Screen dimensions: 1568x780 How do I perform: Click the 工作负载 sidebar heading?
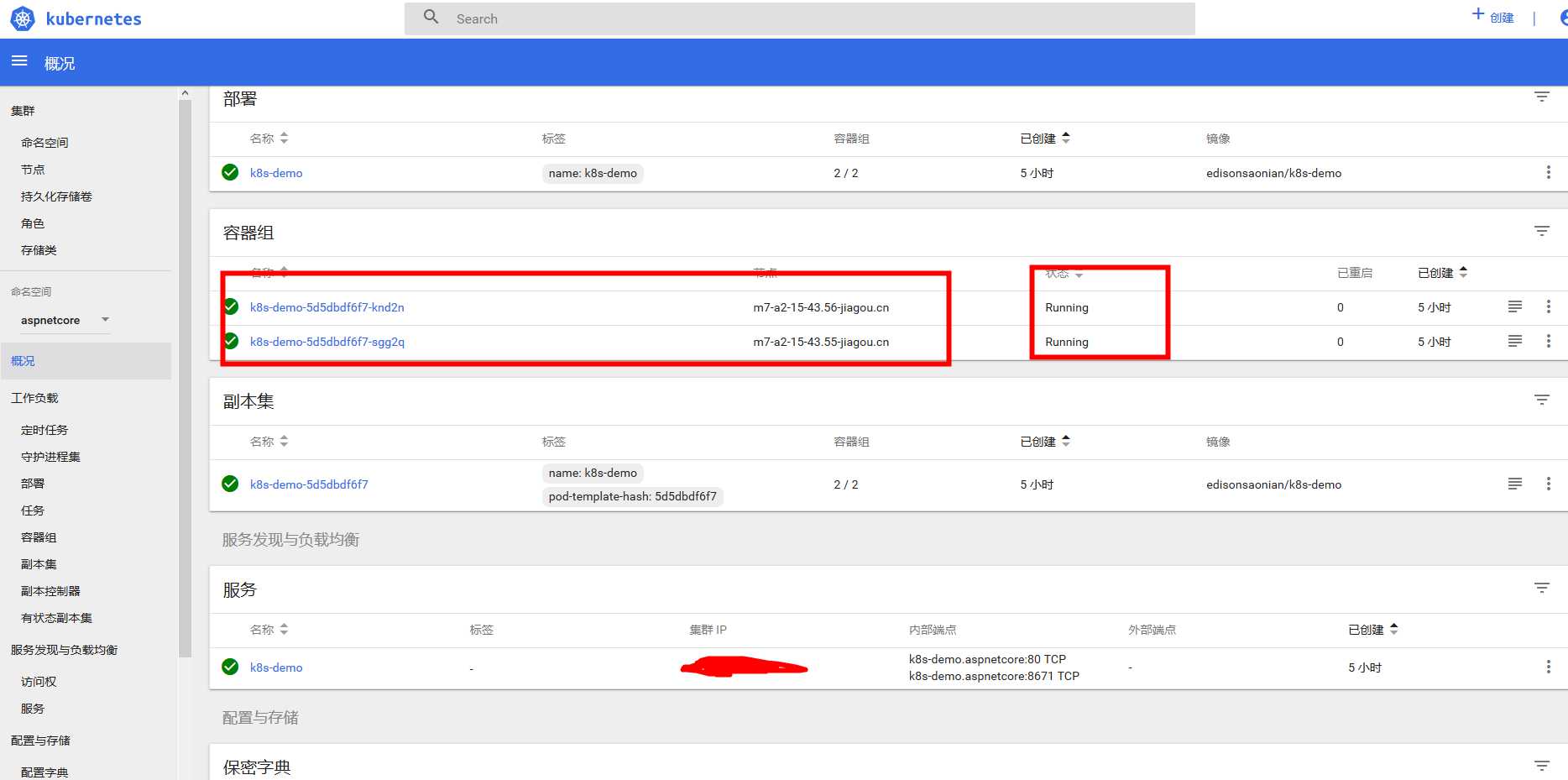click(x=34, y=398)
